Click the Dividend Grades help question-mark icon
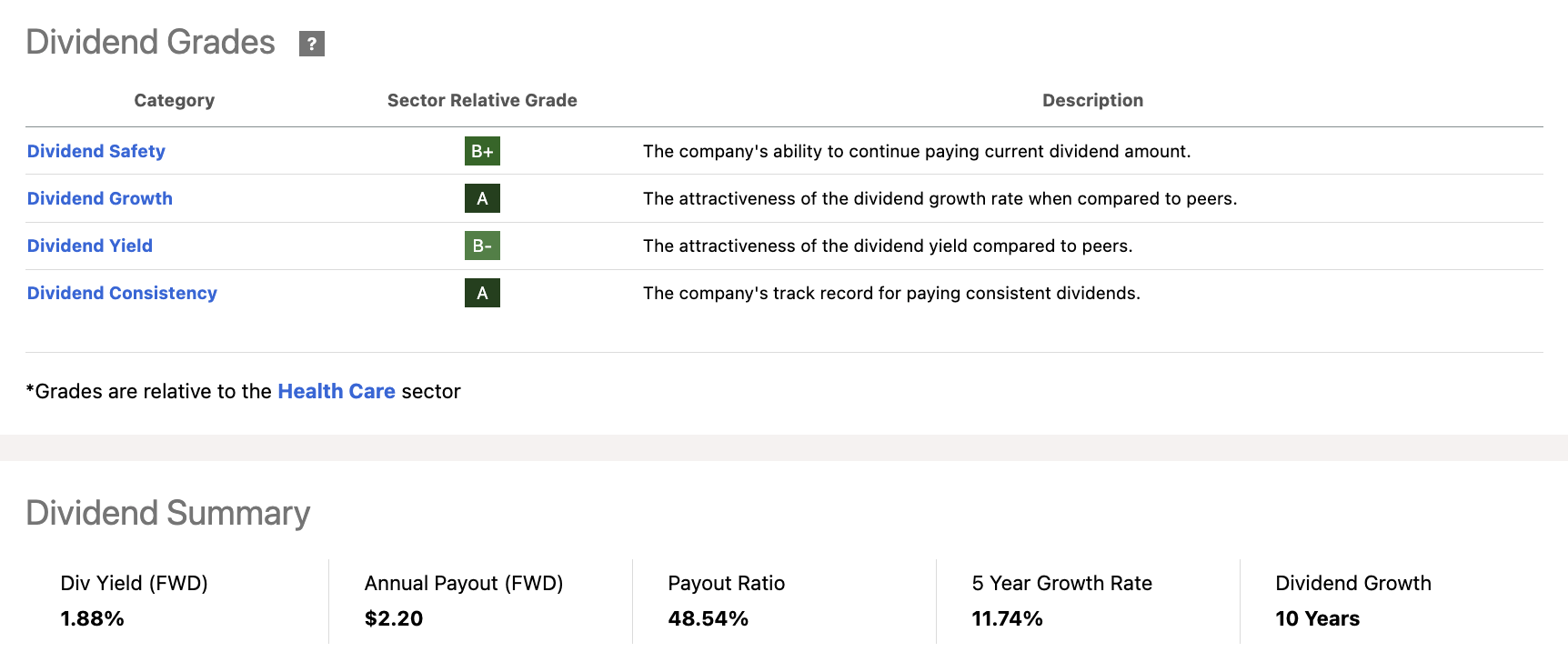1568x662 pixels. [312, 44]
